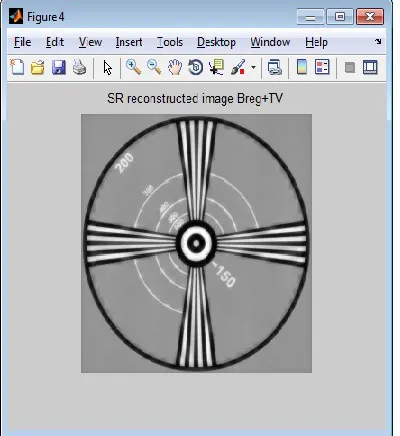Image resolution: width=400 pixels, height=436 pixels.
Task: Maximize the Figure 4 window
Action: coord(340,17)
